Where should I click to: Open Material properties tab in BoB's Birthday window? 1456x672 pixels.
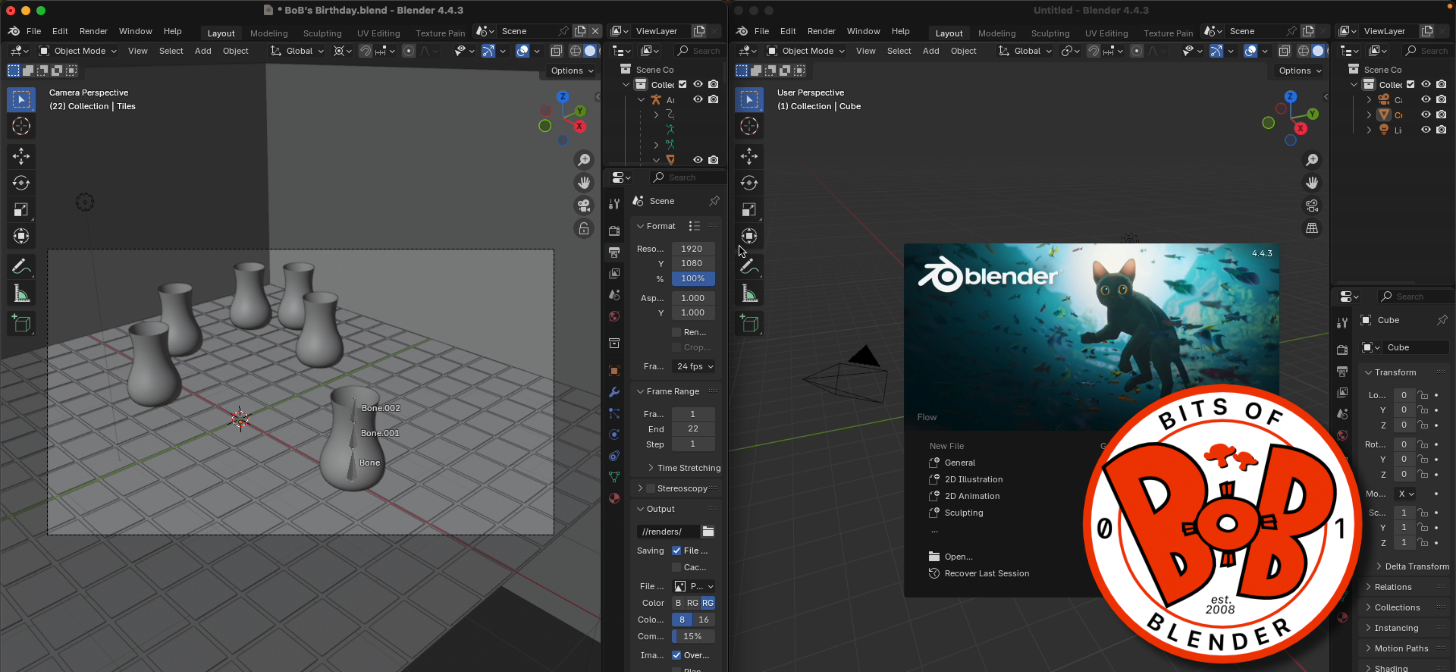coord(614,497)
